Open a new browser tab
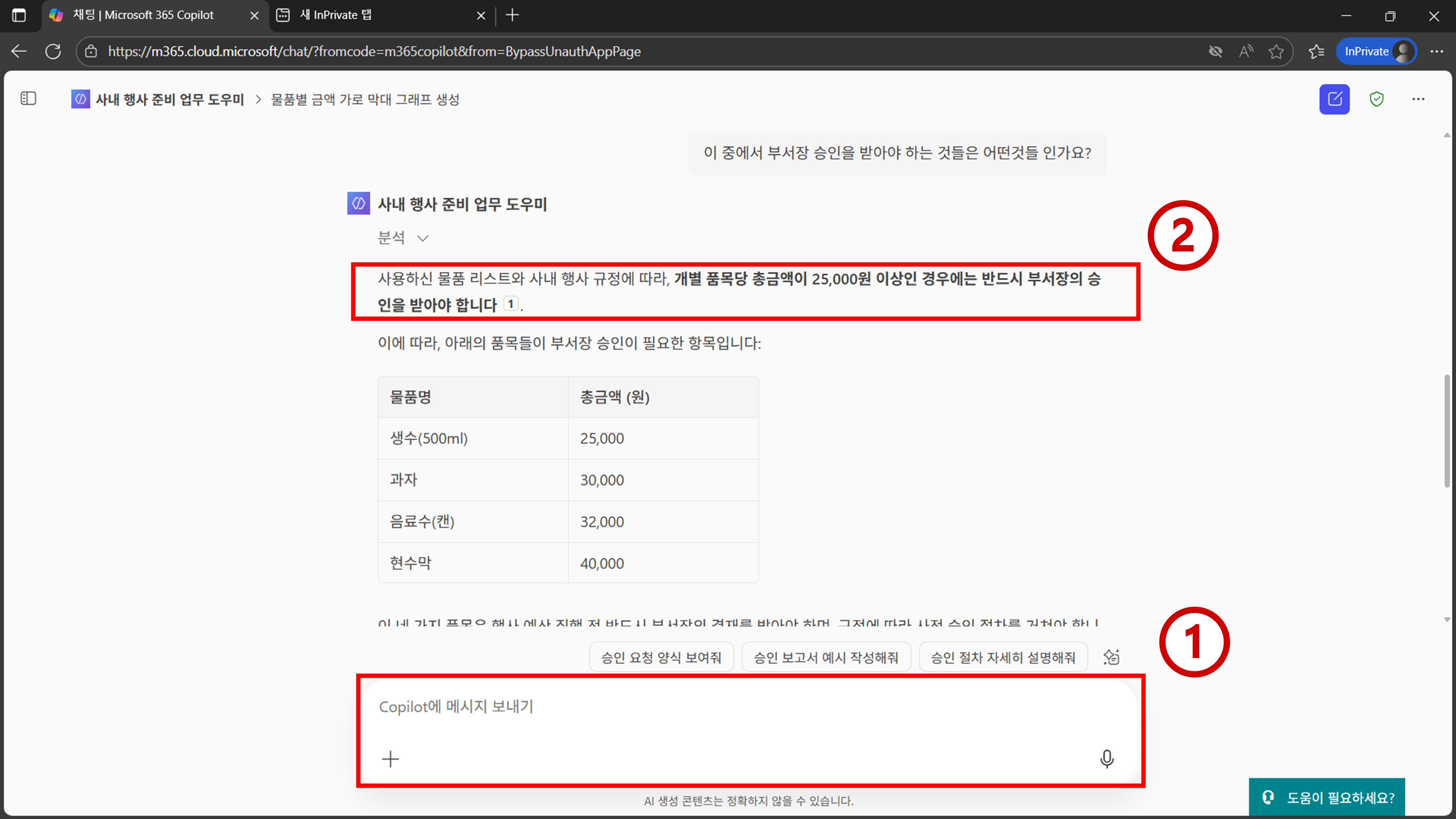 coord(512,15)
